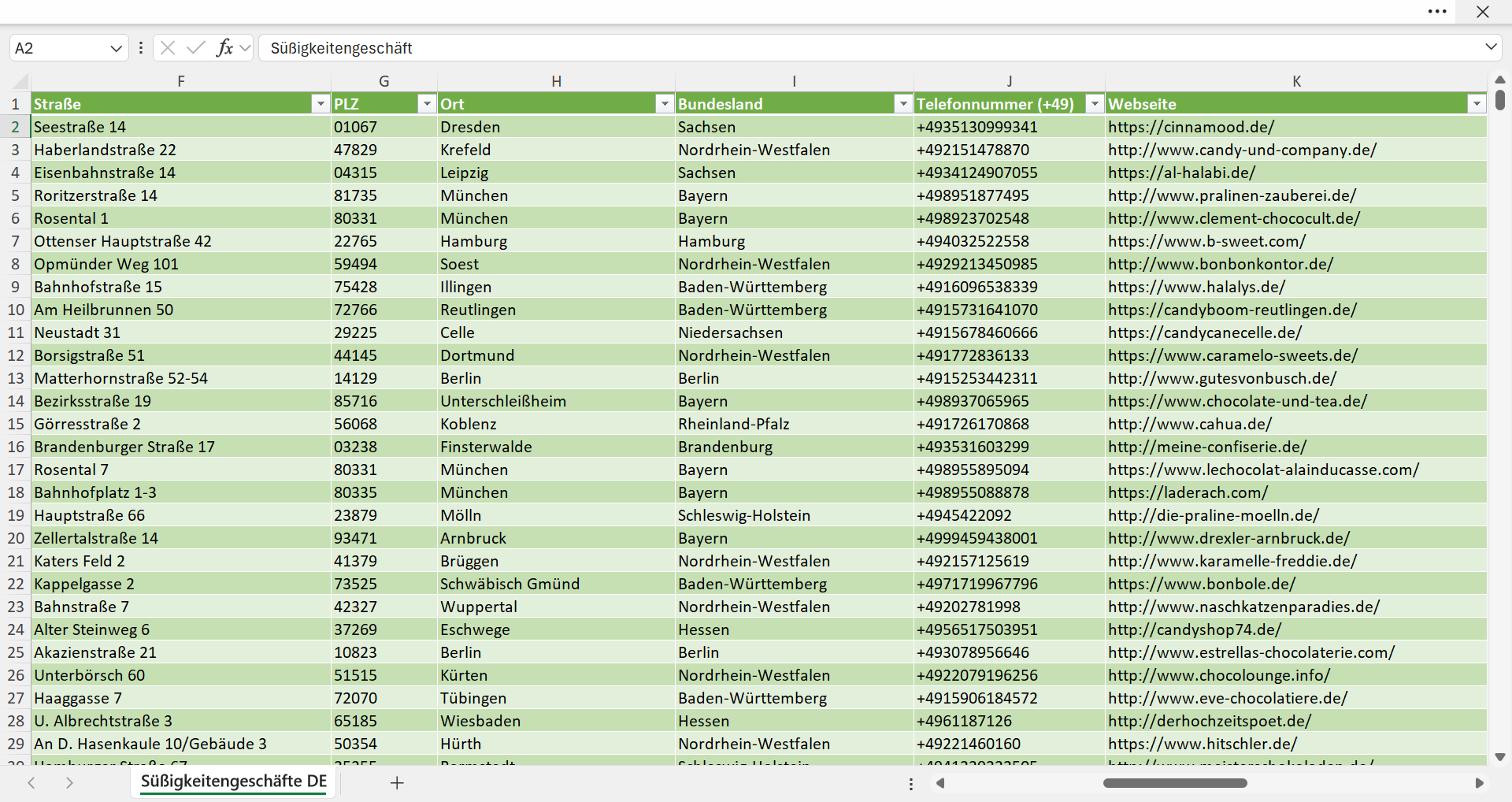Image resolution: width=1512 pixels, height=802 pixels.
Task: Click inside the formula bar text field
Action: pos(870,48)
